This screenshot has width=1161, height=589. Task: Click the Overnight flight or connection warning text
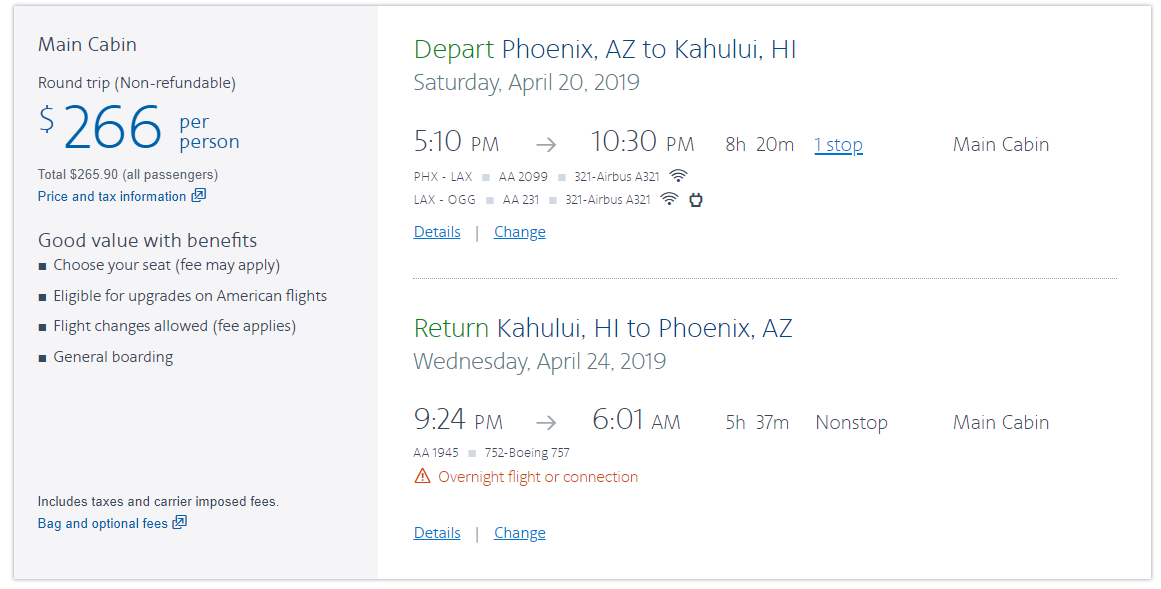tap(538, 477)
